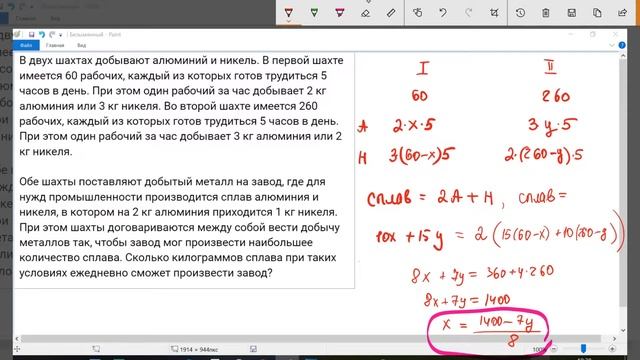Viewport: 640px width, 360px height.
Task: Click zoom out minus button in Paint
Action: 554,349
